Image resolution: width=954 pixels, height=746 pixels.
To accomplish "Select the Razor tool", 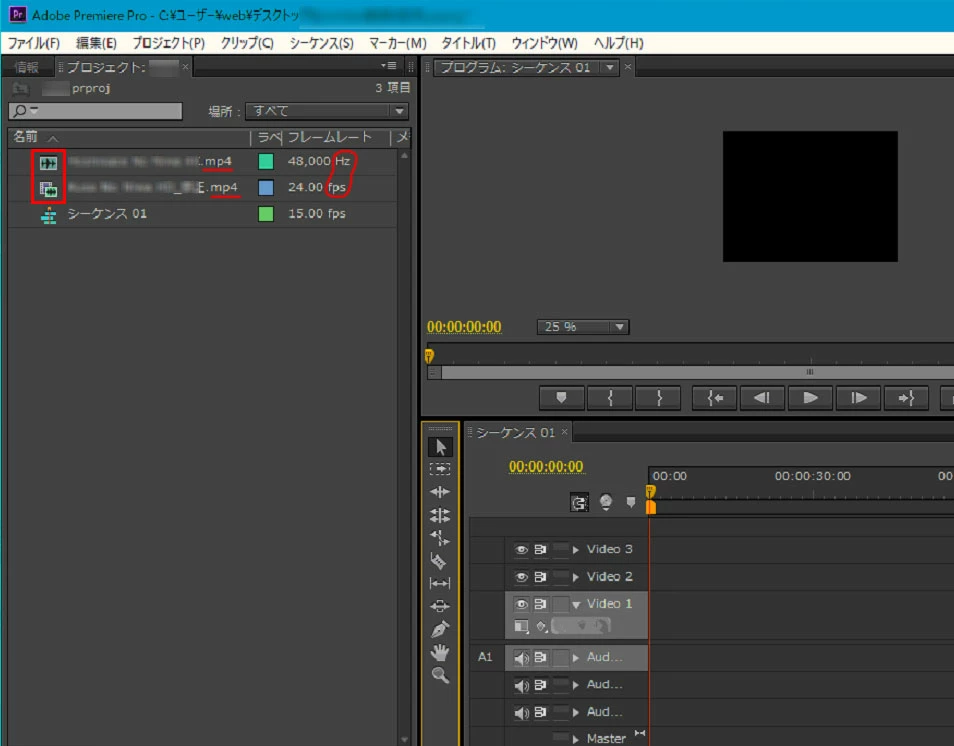I will 439,560.
